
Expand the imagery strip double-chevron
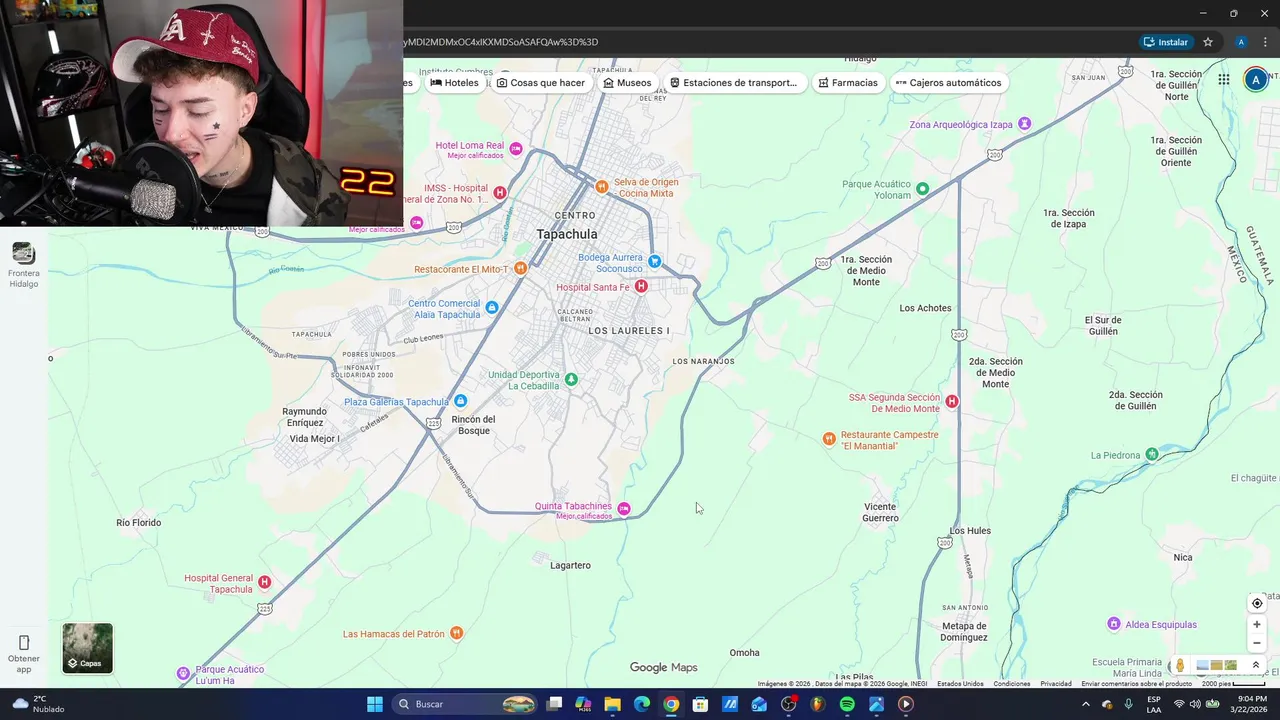click(x=1256, y=665)
